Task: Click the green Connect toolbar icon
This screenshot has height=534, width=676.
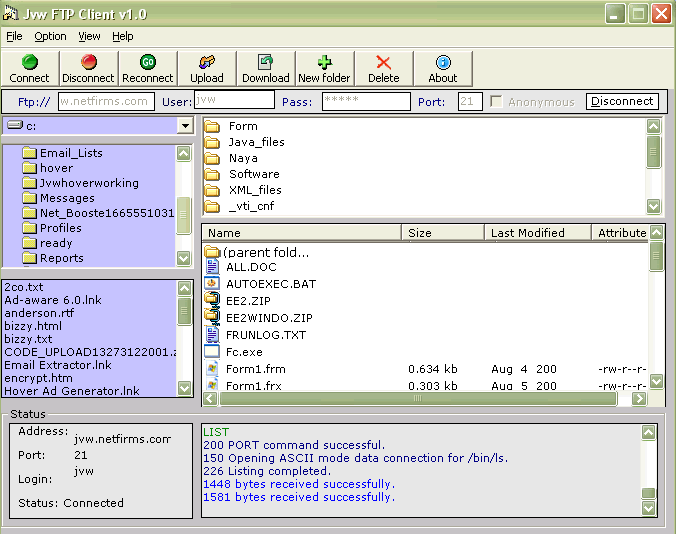Action: (29, 62)
